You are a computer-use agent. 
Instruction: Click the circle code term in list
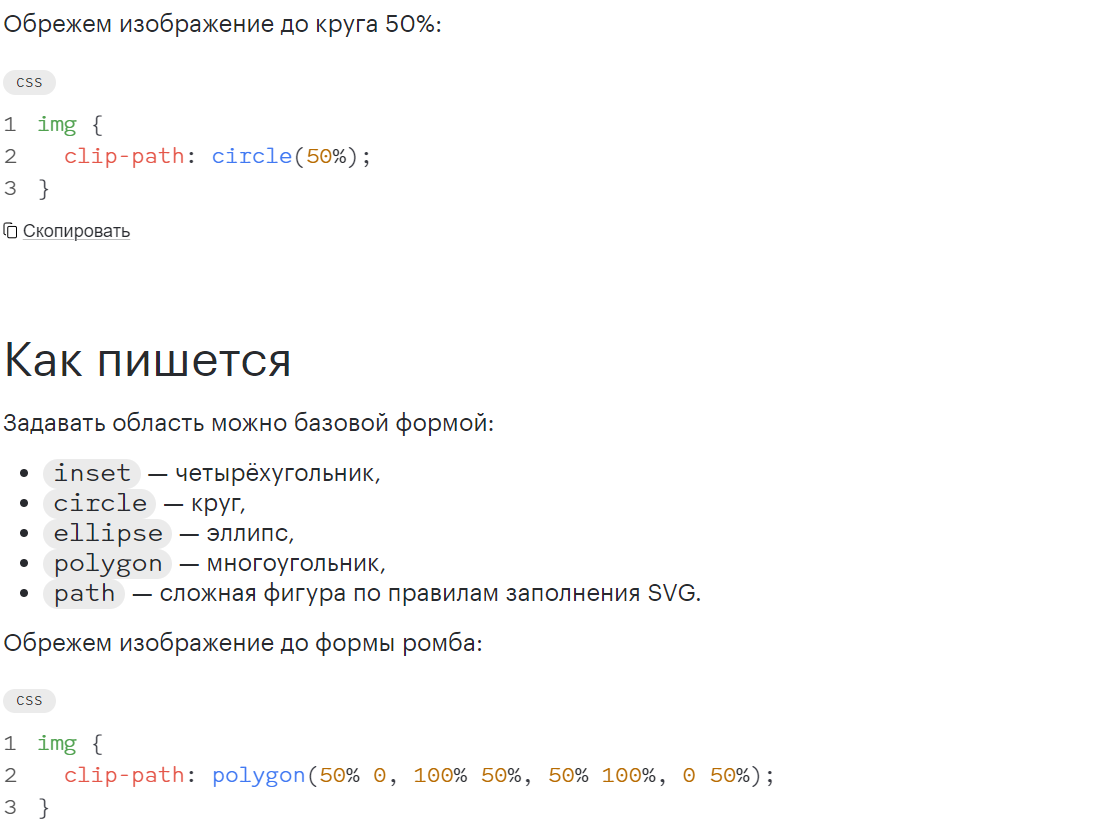tap(100, 503)
